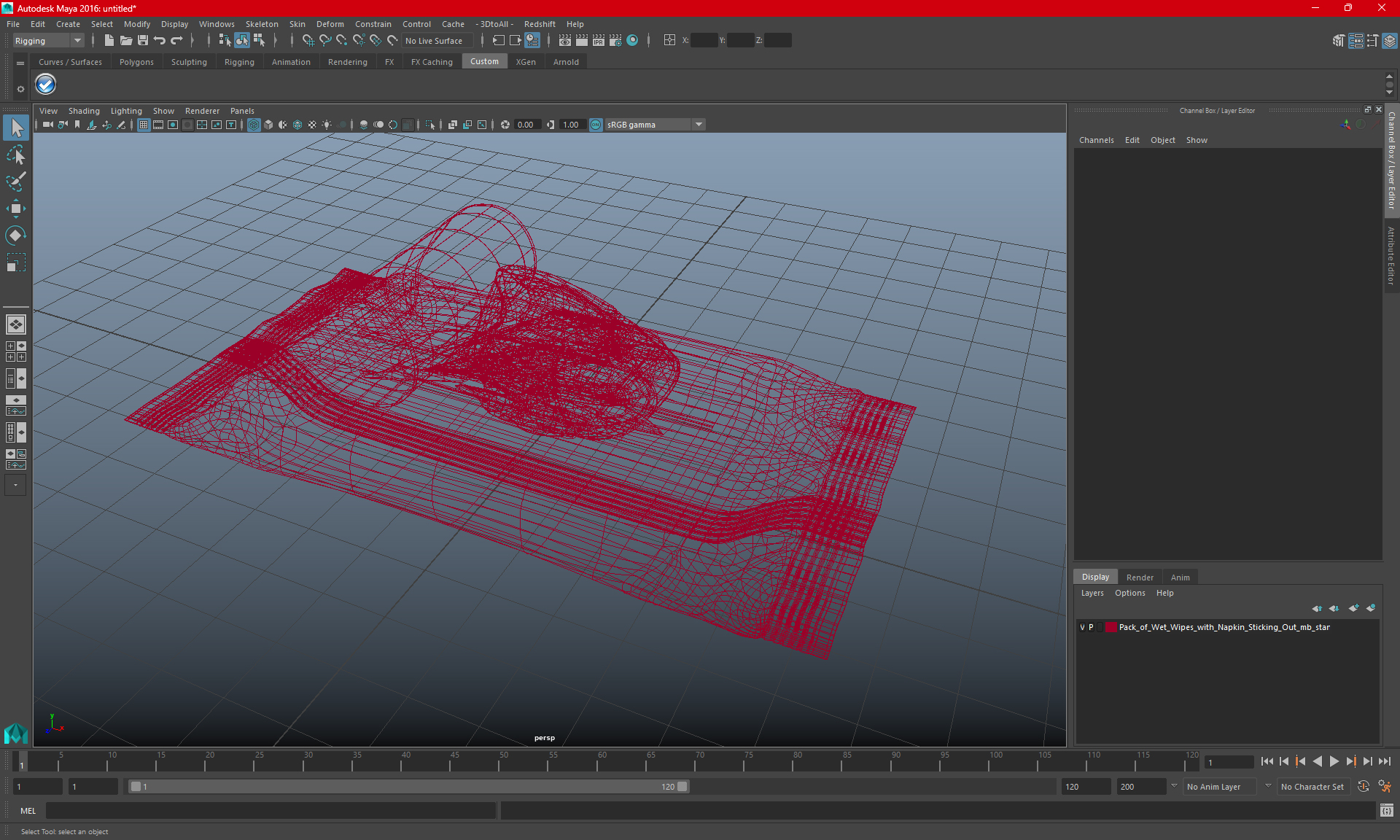The height and width of the screenshot is (840, 1400).
Task: Switch to the Arnold shelf tab
Action: pos(566,62)
